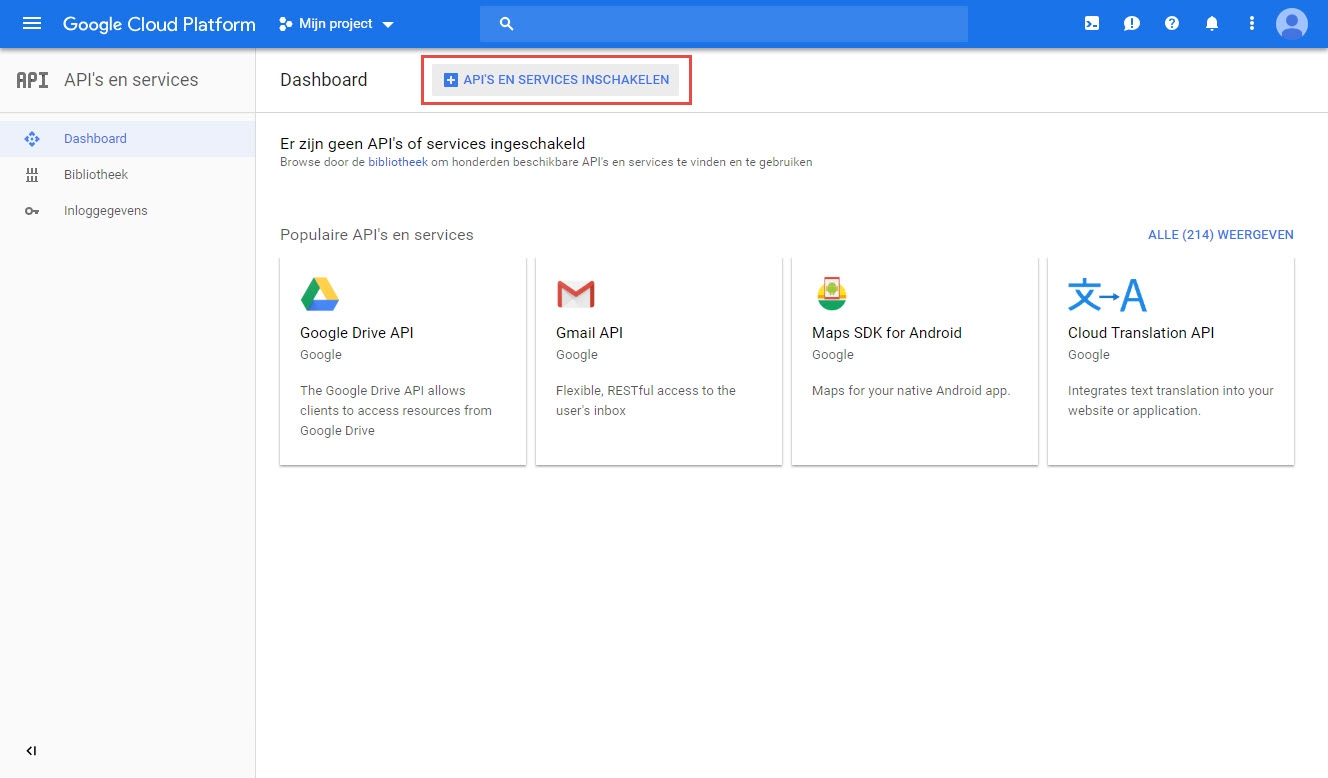Open Inloggegevens from the sidebar

(x=107, y=211)
